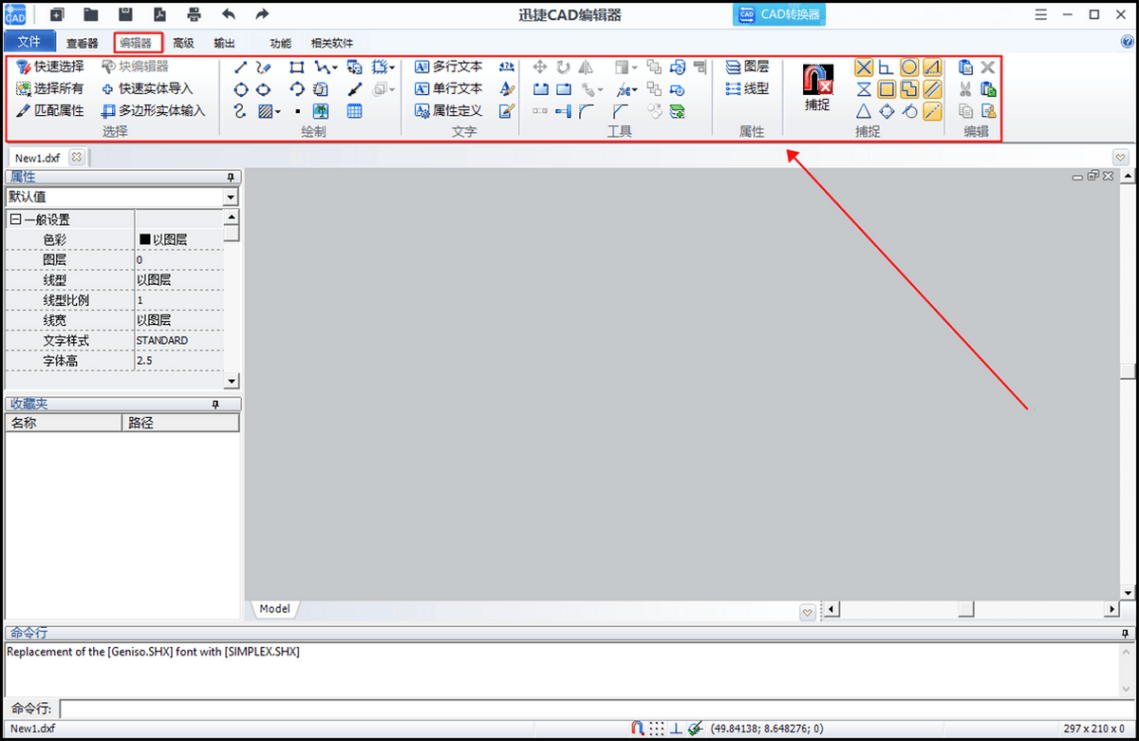Switch to the 查看器 tab
Screen dimensions: 1139x741
click(82, 43)
